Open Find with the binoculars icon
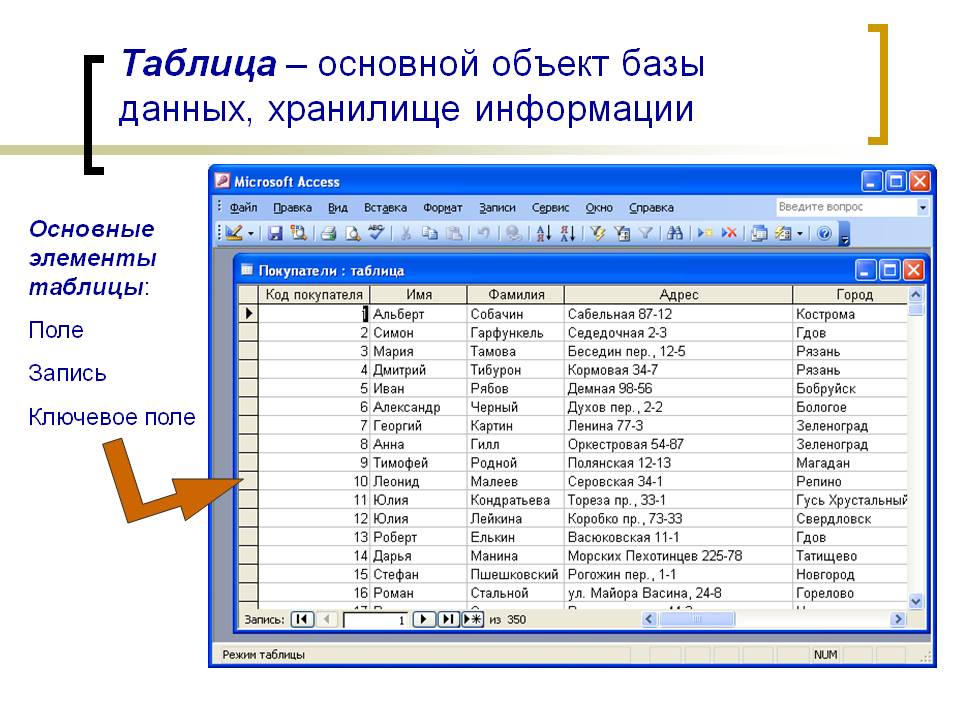Image resolution: width=960 pixels, height=720 pixels. click(675, 233)
